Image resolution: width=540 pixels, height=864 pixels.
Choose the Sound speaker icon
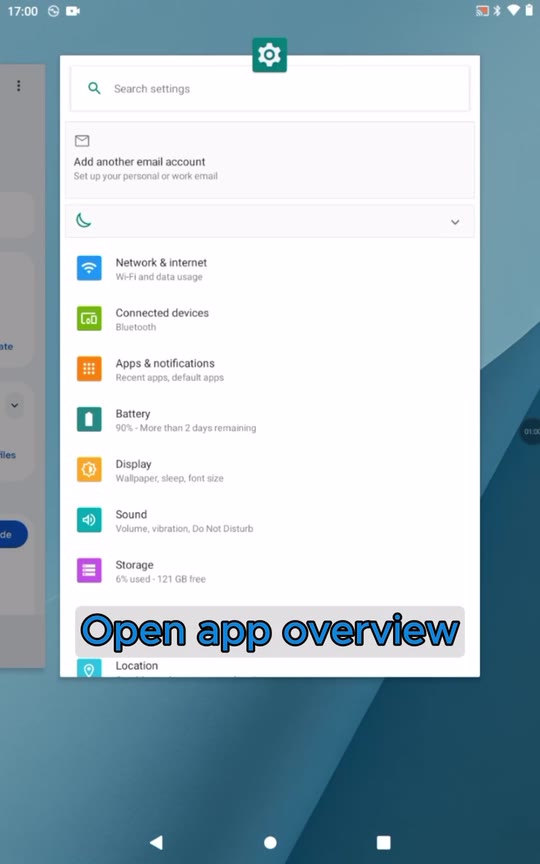click(x=89, y=520)
